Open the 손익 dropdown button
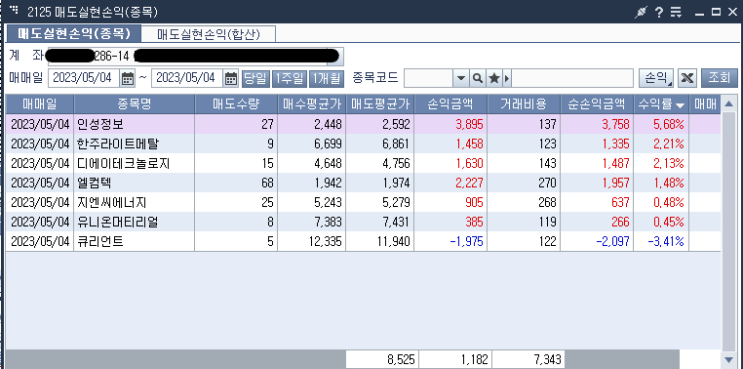 click(x=656, y=78)
